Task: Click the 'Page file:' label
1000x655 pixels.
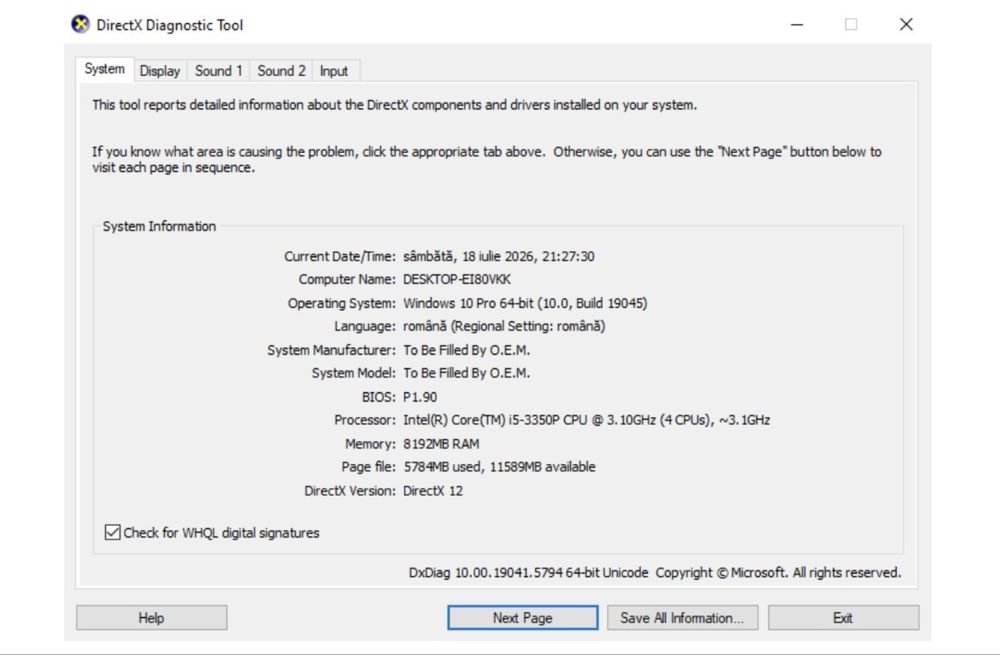Action: click(x=368, y=467)
